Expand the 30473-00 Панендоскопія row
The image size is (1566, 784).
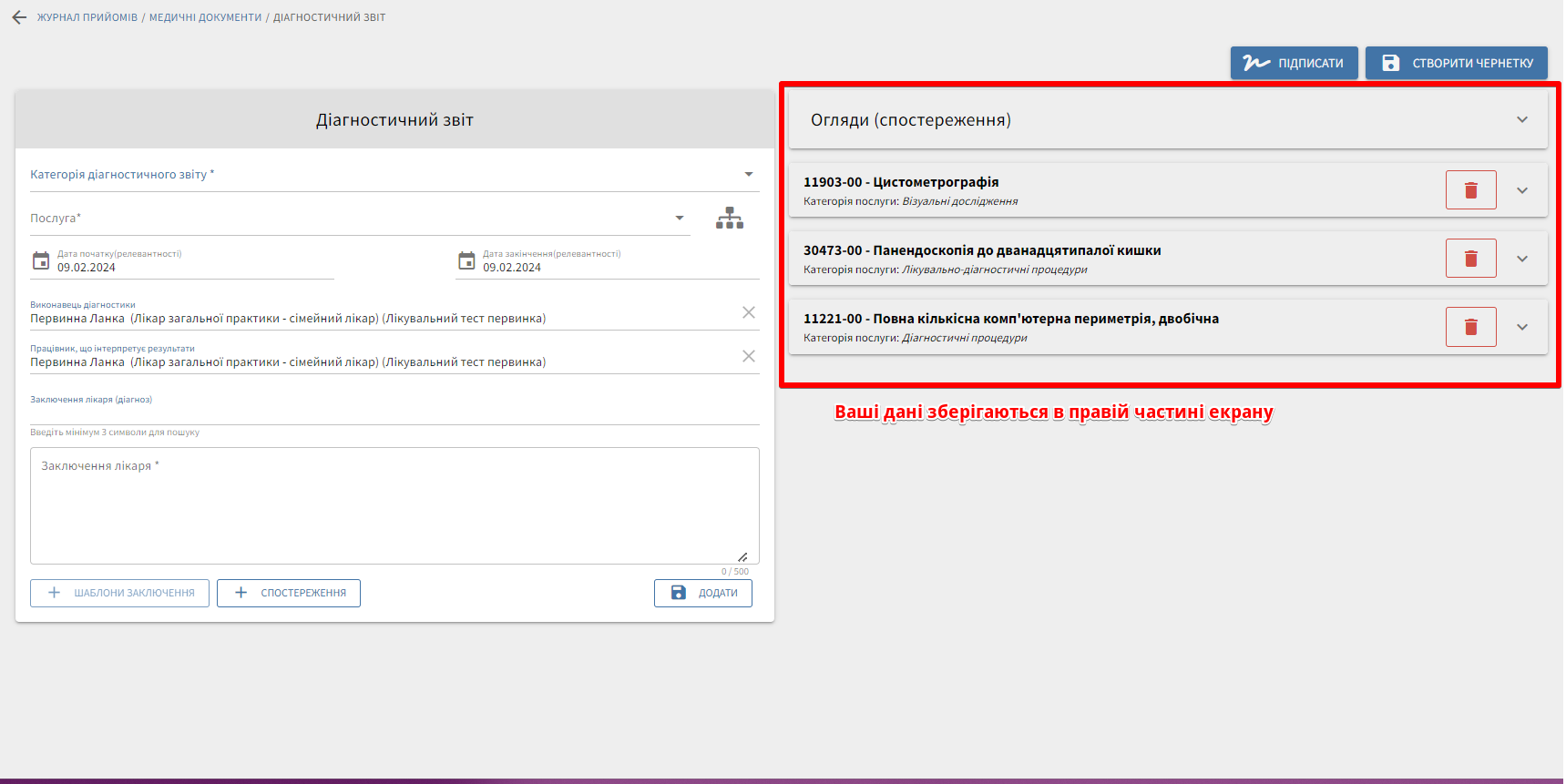pos(1521,259)
